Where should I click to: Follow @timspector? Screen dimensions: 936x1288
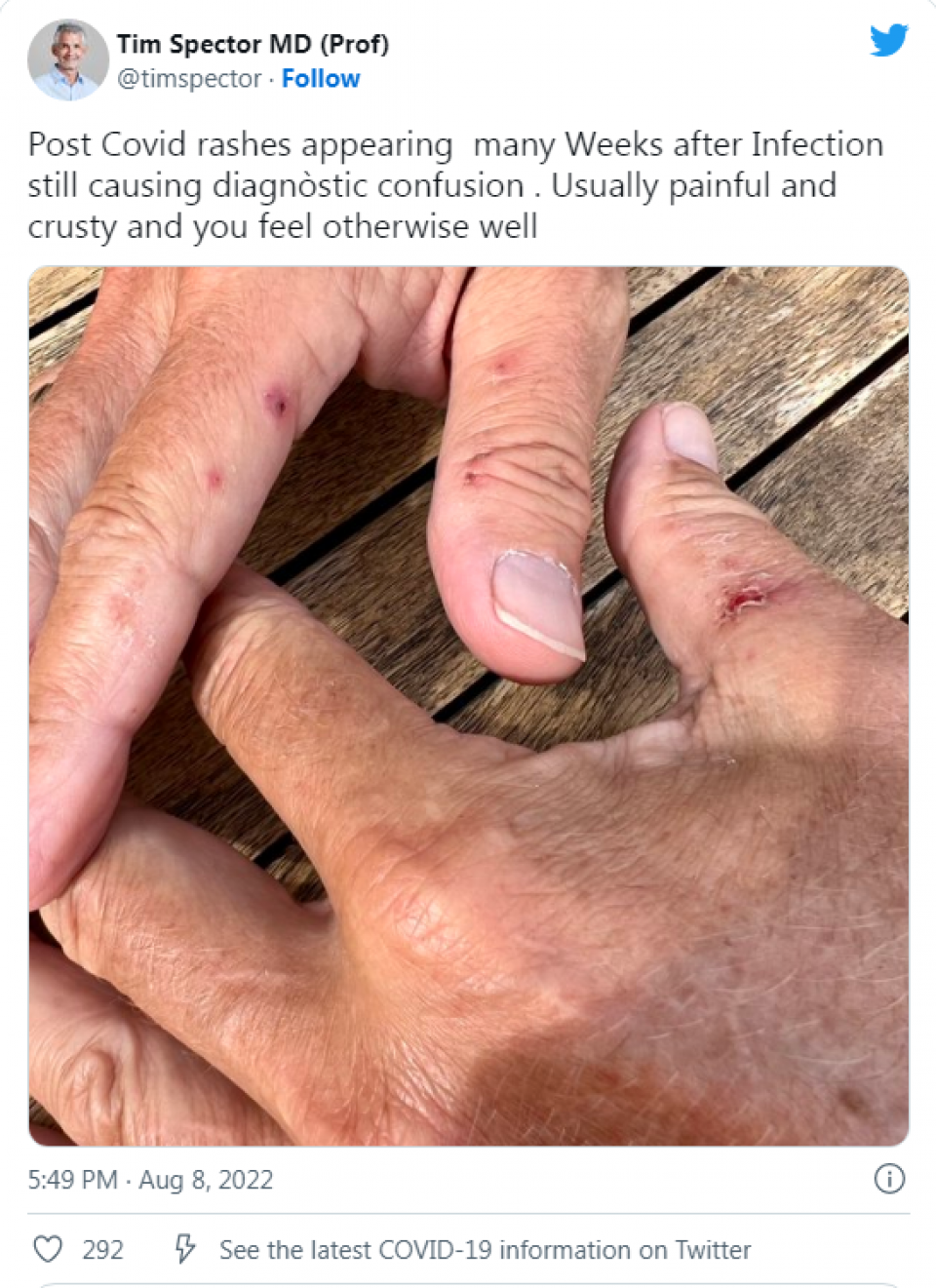[321, 79]
